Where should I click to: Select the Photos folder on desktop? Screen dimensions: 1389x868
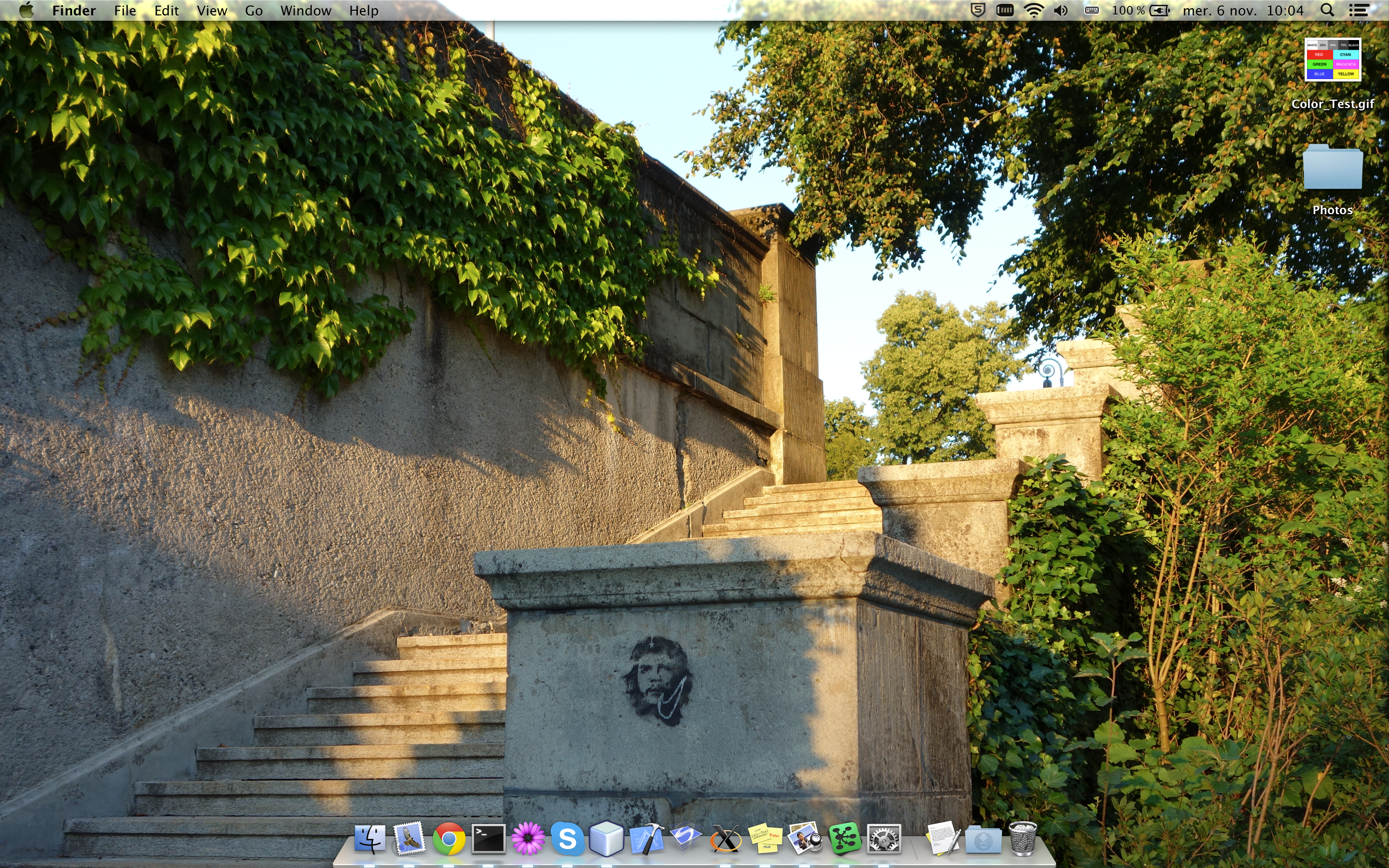pos(1332,168)
